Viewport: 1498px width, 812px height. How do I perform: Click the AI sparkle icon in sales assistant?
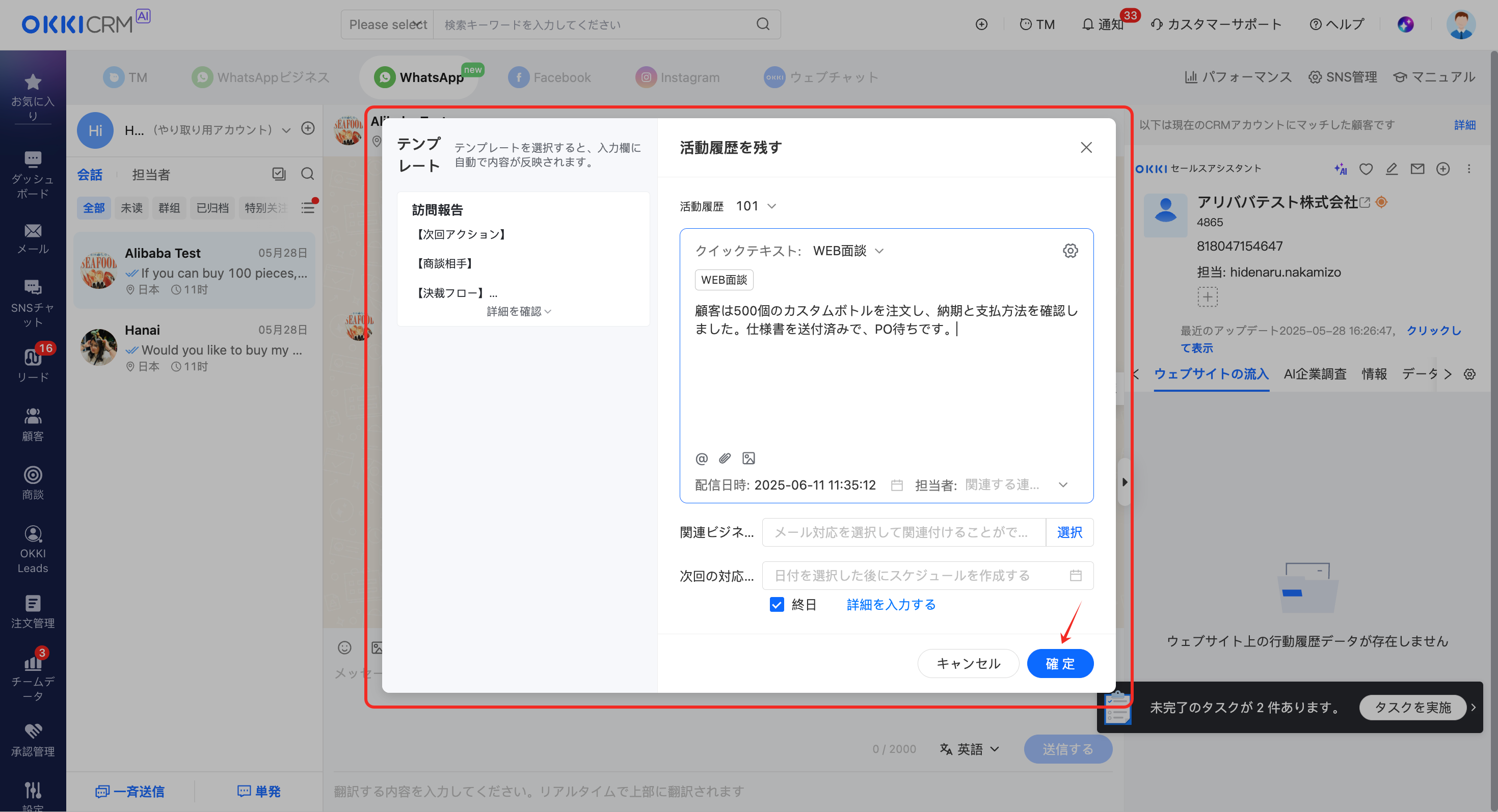coord(1341,169)
